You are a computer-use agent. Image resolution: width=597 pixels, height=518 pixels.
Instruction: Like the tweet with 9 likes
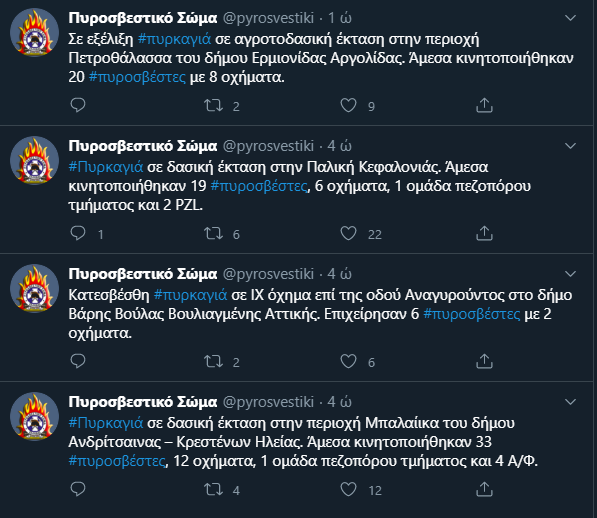pyautogui.click(x=348, y=105)
